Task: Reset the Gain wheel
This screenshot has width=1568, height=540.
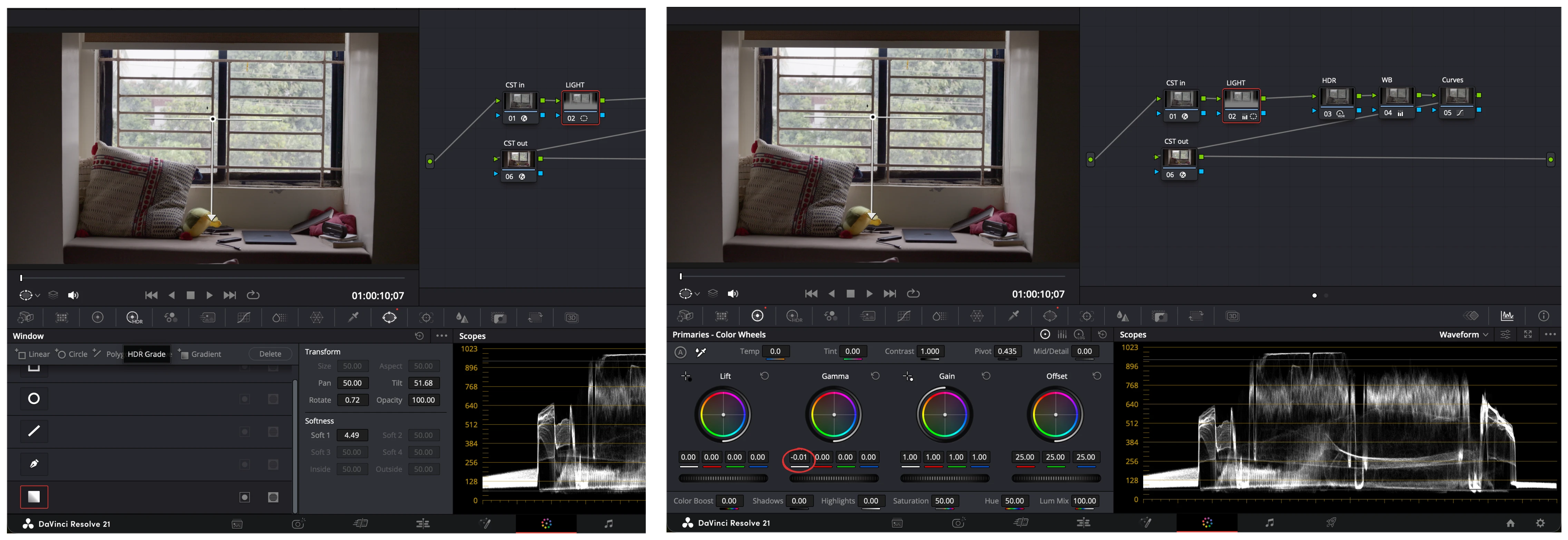Action: point(986,376)
